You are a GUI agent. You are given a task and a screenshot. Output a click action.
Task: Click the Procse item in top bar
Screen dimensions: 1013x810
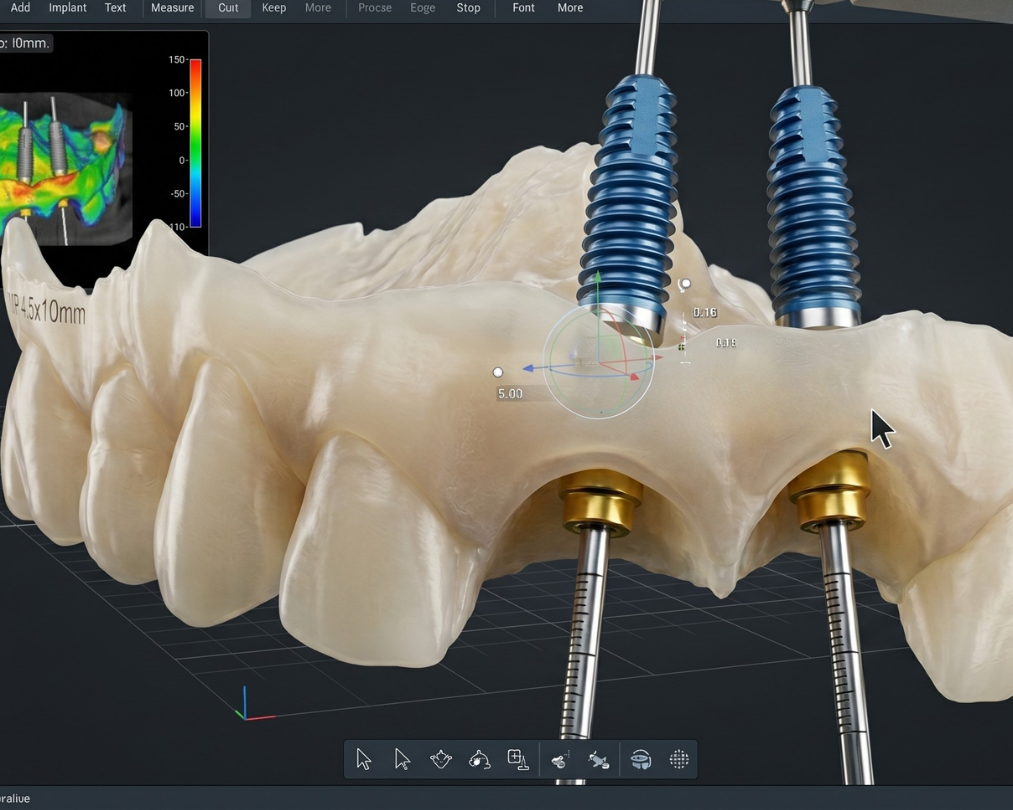point(375,8)
